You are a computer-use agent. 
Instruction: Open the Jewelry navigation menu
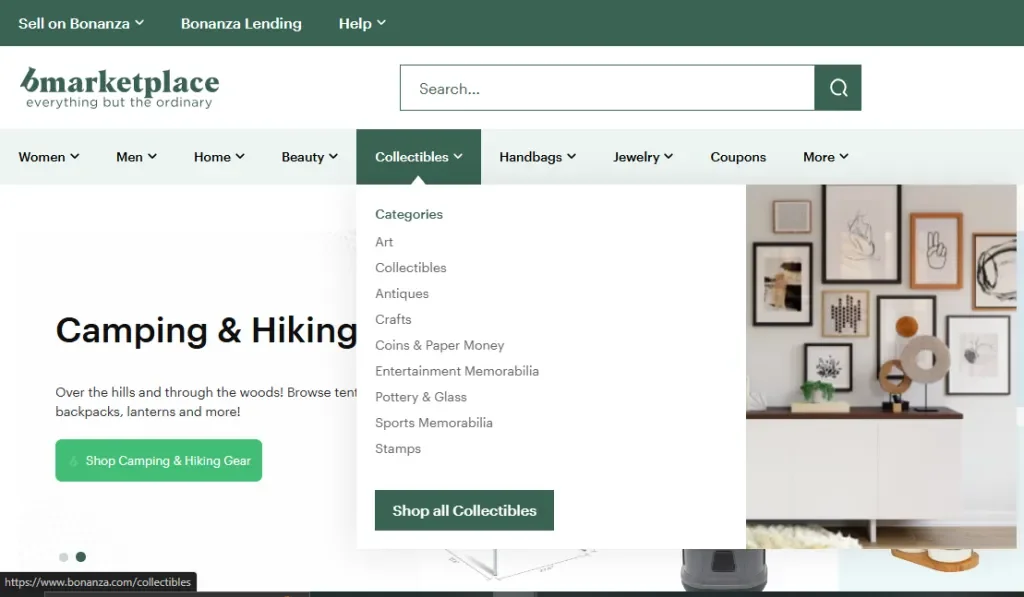(x=642, y=157)
